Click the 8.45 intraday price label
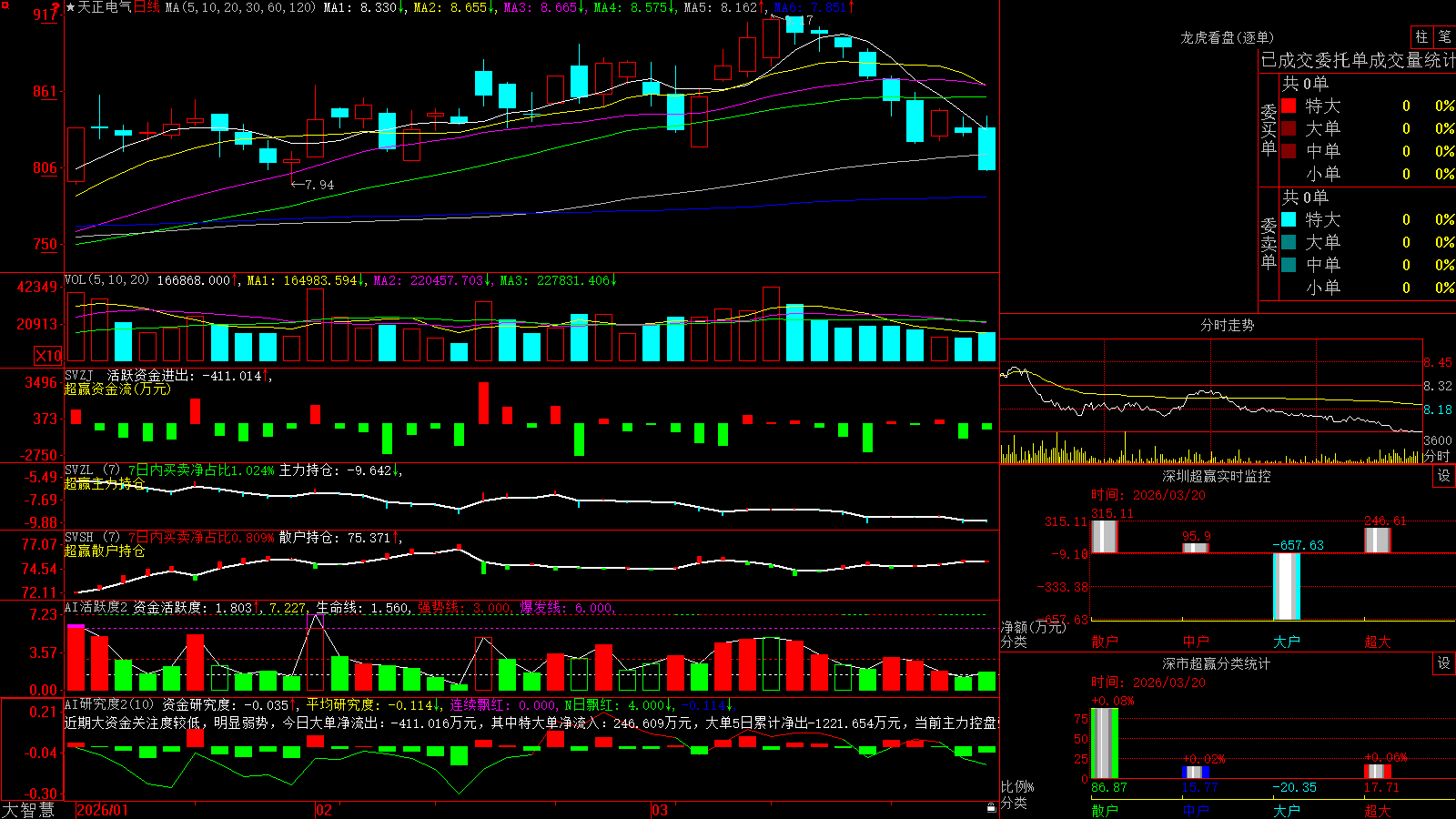The image size is (1456, 819). (x=1438, y=362)
